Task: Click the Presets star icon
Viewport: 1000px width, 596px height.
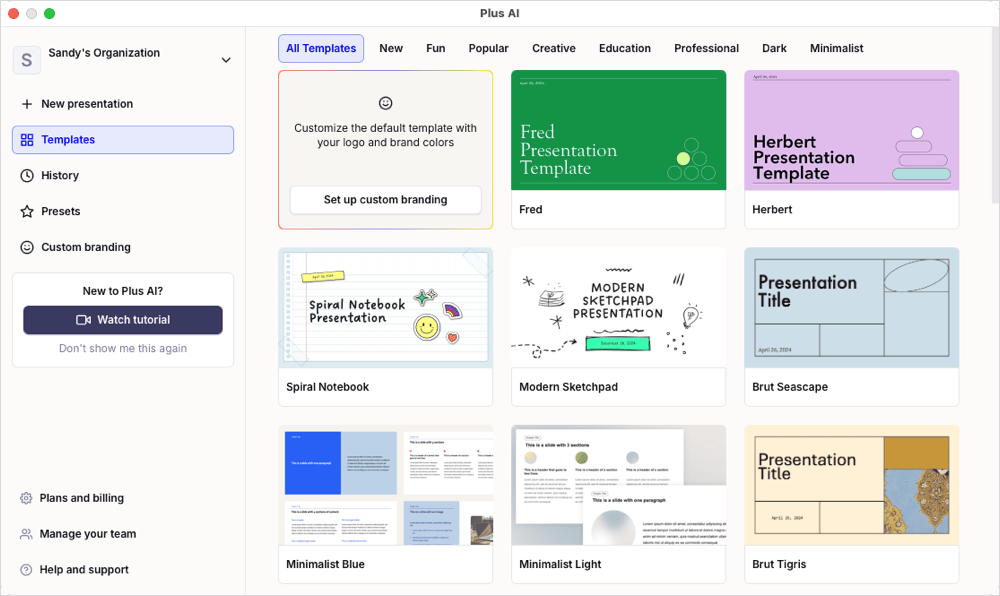Action: pos(27,211)
